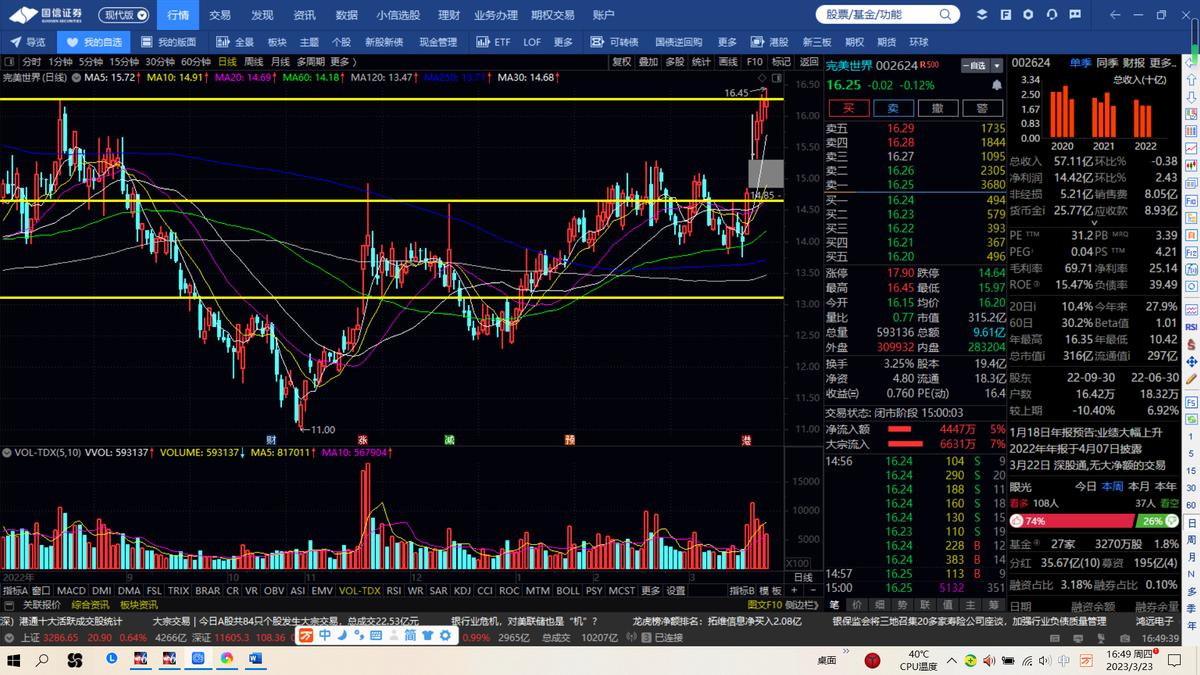The height and width of the screenshot is (675, 1200).
Task: Select the 单季 financial view
Action: coord(1080,63)
